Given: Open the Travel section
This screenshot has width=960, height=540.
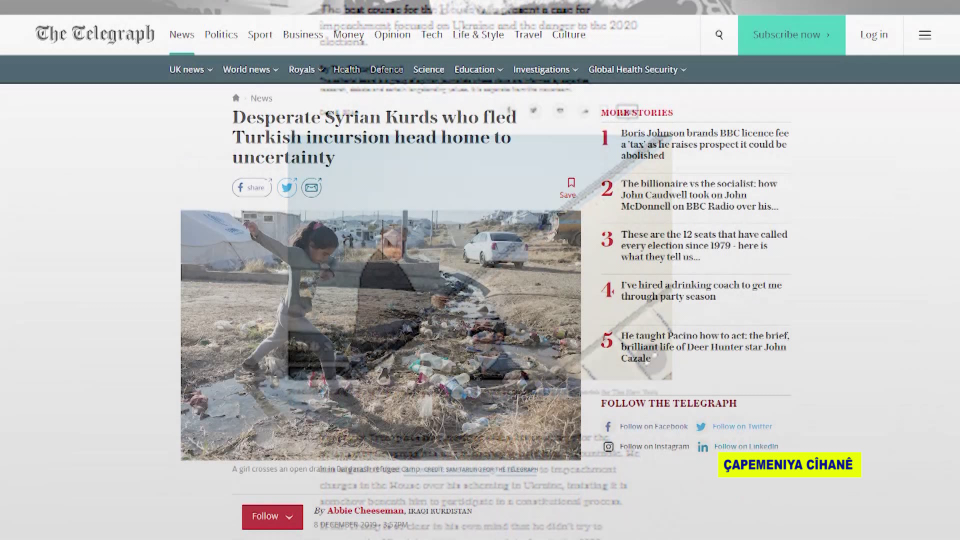Looking at the screenshot, I should pos(528,35).
